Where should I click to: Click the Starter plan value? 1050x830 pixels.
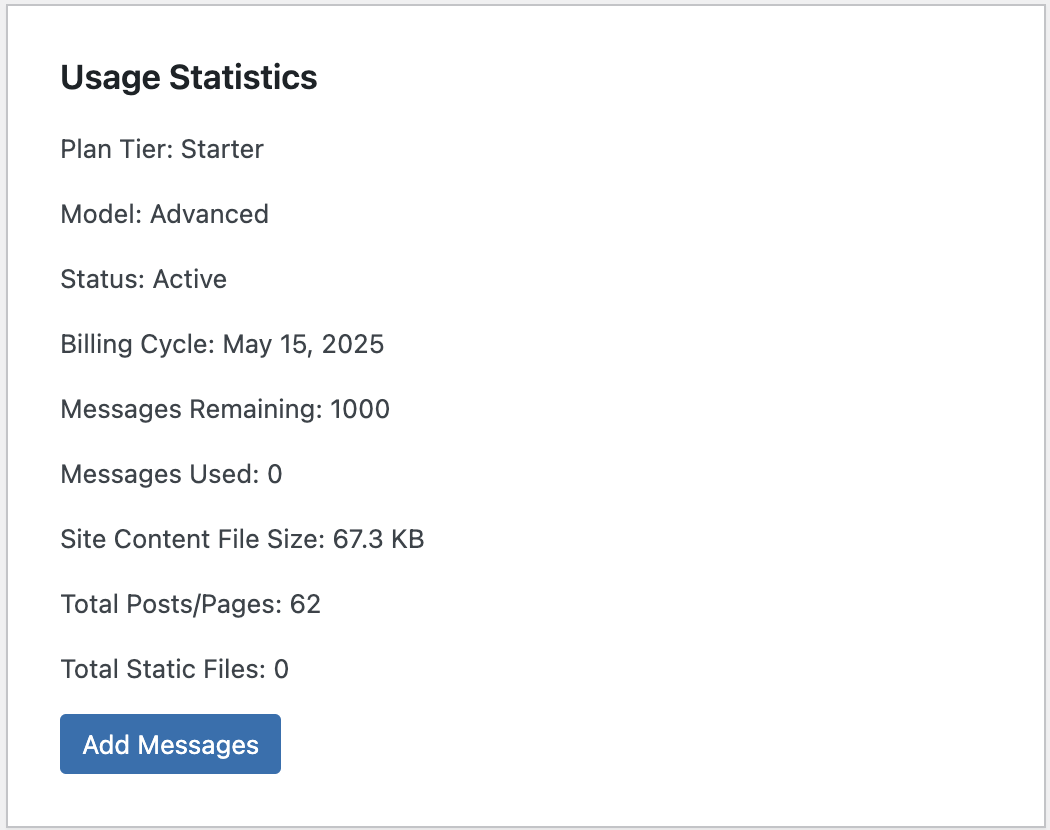(222, 150)
